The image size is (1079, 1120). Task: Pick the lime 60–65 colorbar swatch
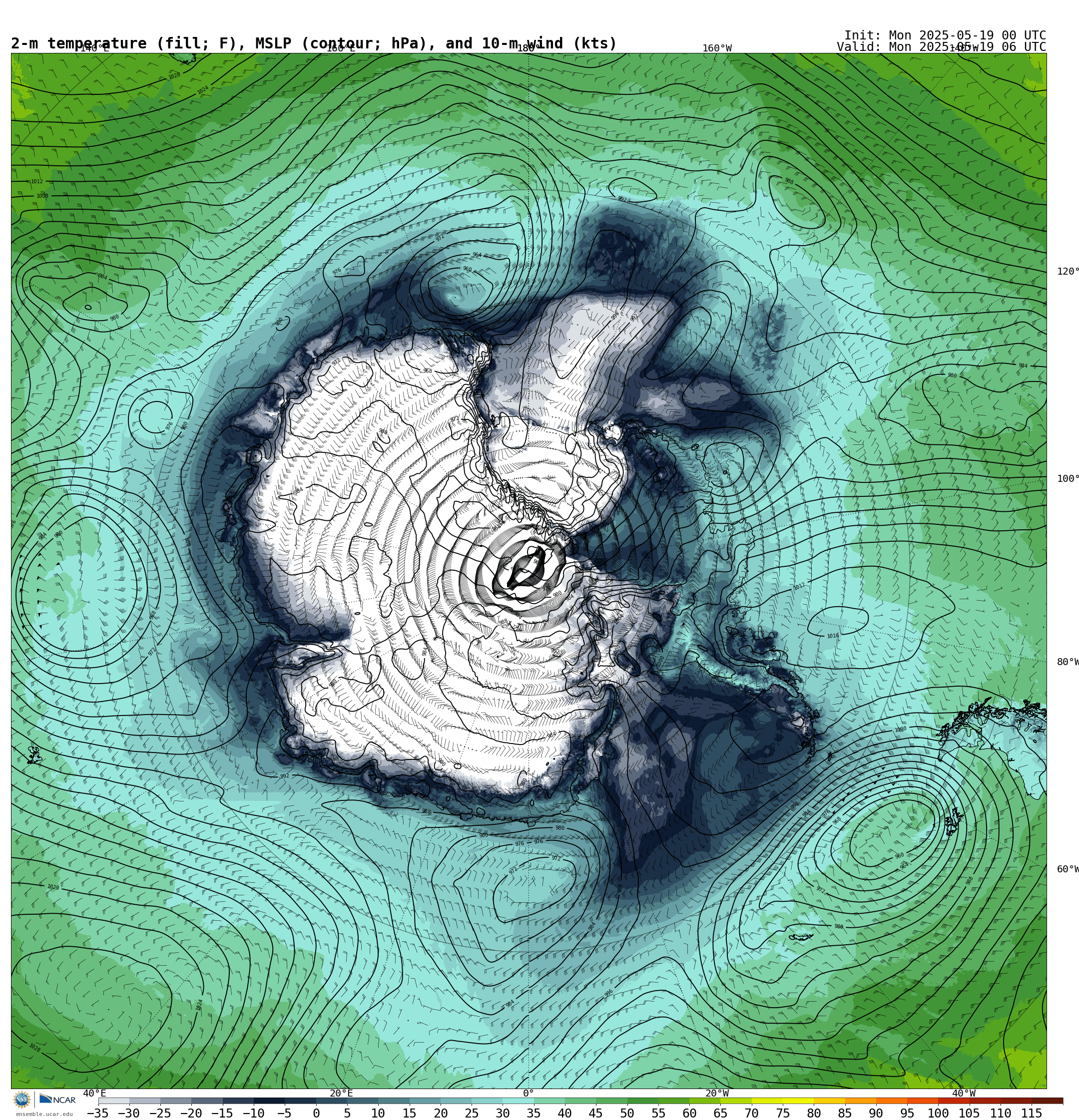tap(705, 1101)
